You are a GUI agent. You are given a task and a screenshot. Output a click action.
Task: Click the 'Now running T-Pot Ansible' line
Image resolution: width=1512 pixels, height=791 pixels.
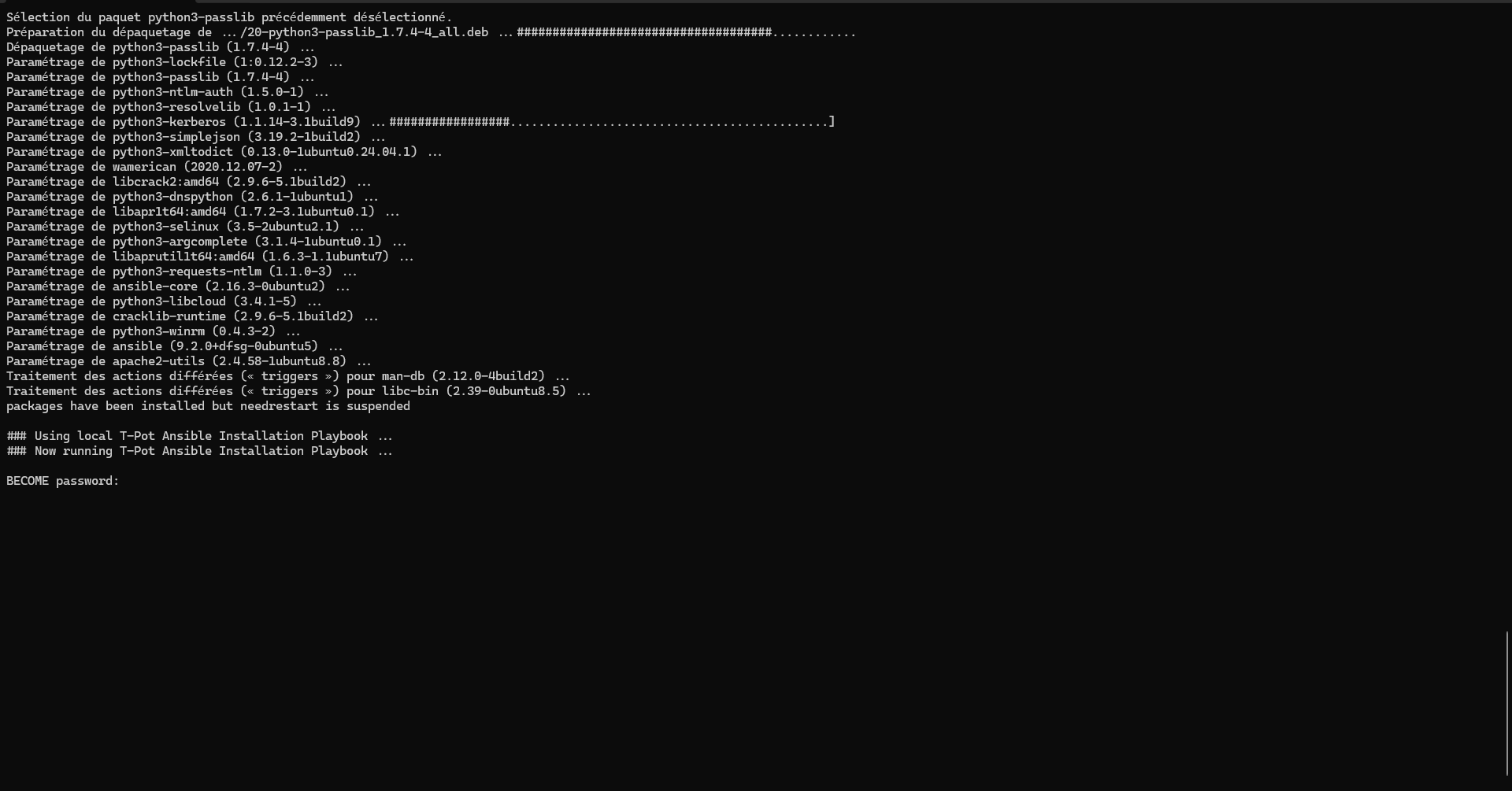(x=199, y=451)
